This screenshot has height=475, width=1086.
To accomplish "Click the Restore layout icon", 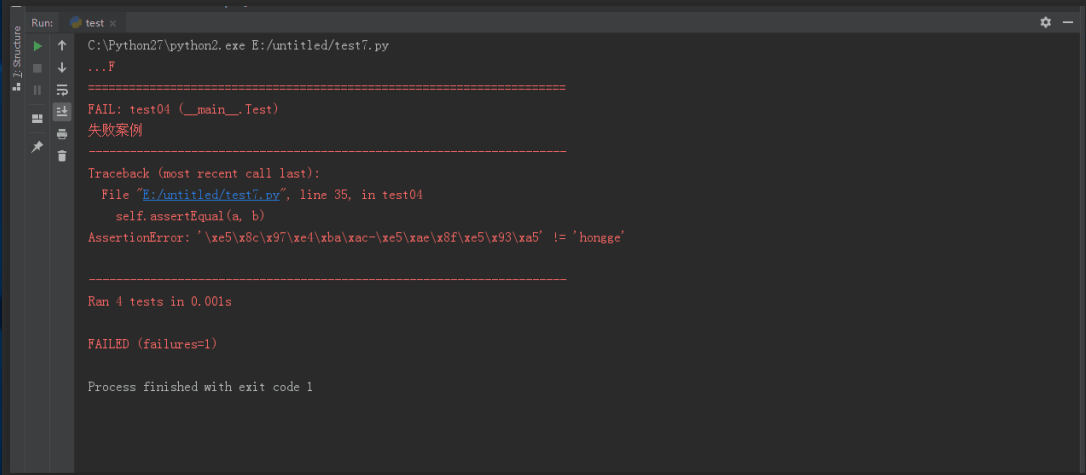I will [37, 118].
